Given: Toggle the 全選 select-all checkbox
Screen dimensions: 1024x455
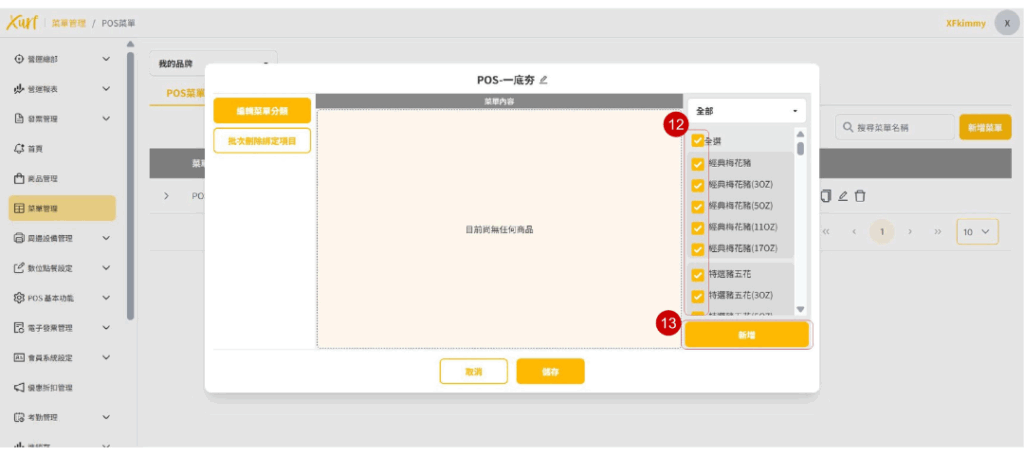Looking at the screenshot, I should pyautogui.click(x=698, y=141).
